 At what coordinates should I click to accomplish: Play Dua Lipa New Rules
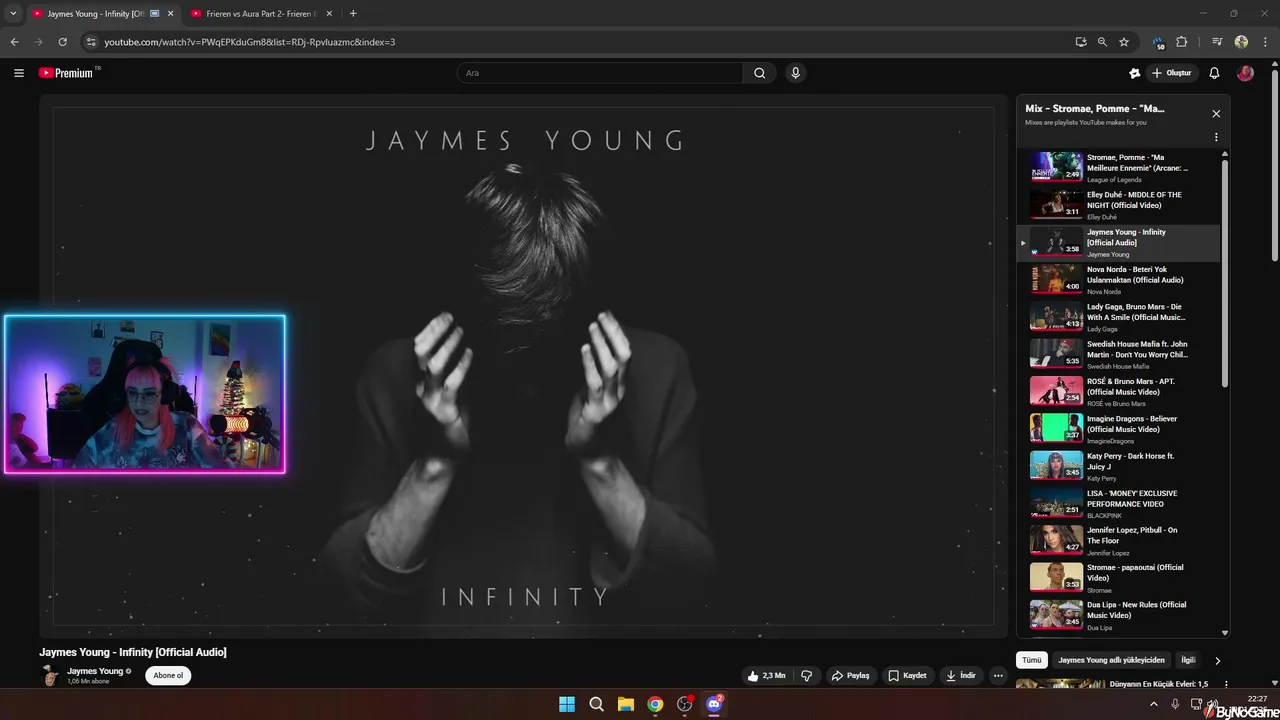(1118, 615)
